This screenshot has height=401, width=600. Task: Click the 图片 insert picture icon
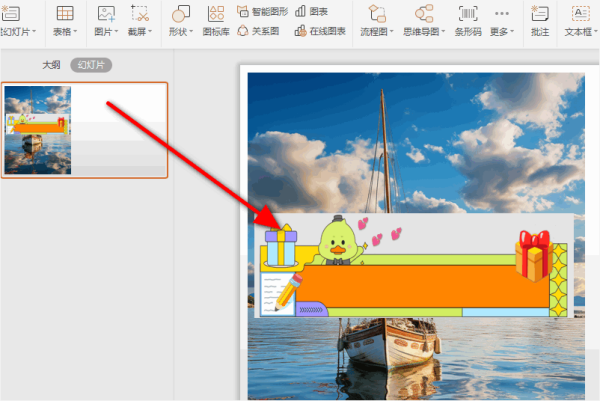tap(106, 13)
